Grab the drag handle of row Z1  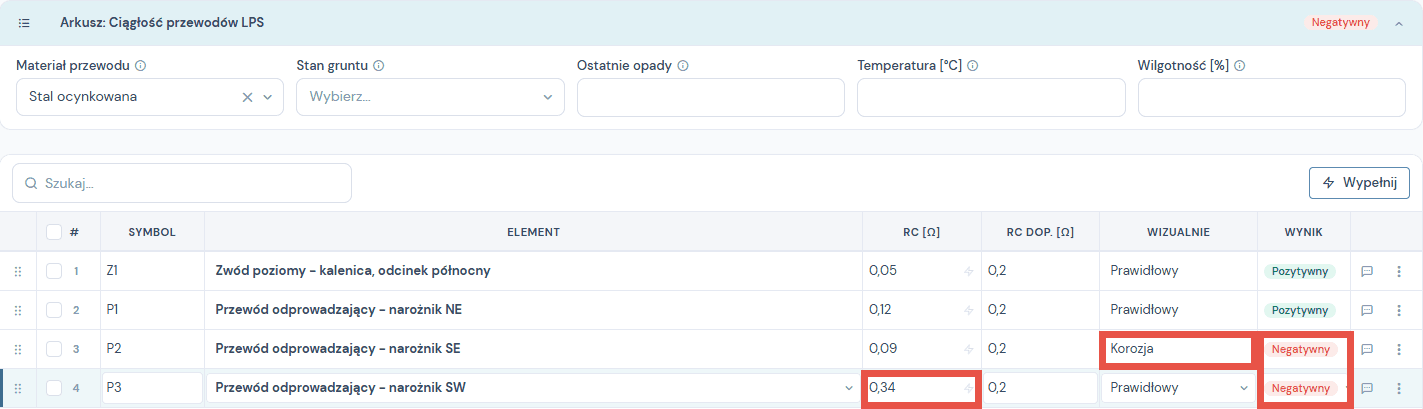(17, 271)
